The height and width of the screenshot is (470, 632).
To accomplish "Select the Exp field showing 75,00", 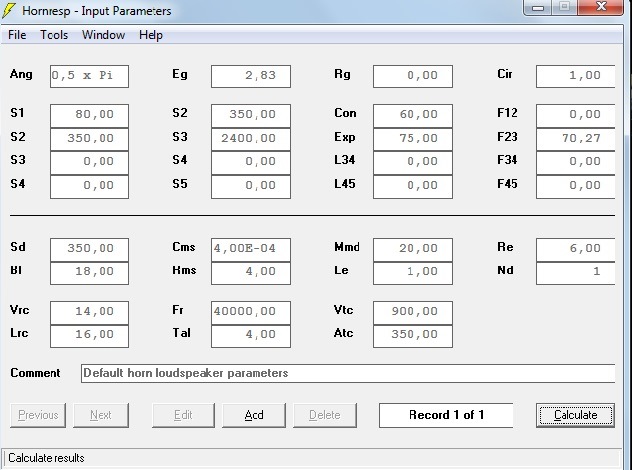I will click(x=413, y=139).
